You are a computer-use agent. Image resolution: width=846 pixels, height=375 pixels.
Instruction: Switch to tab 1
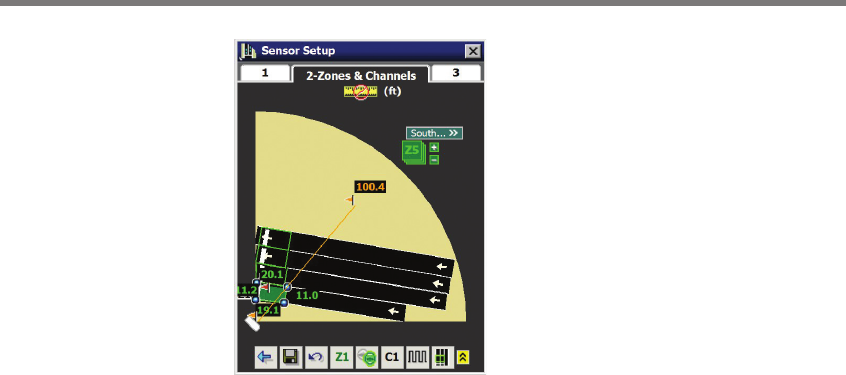(265, 73)
